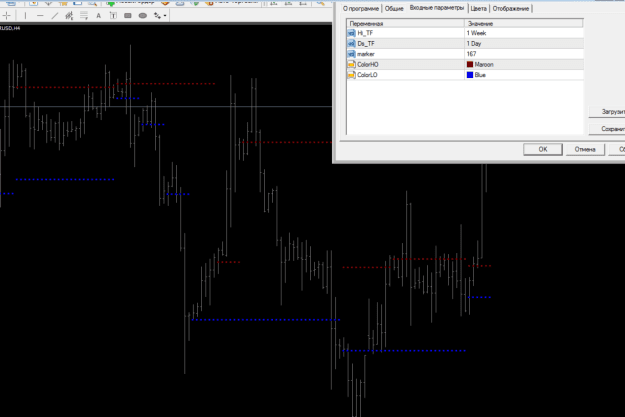Select the Horizontal Line drawing tool

tap(40, 16)
